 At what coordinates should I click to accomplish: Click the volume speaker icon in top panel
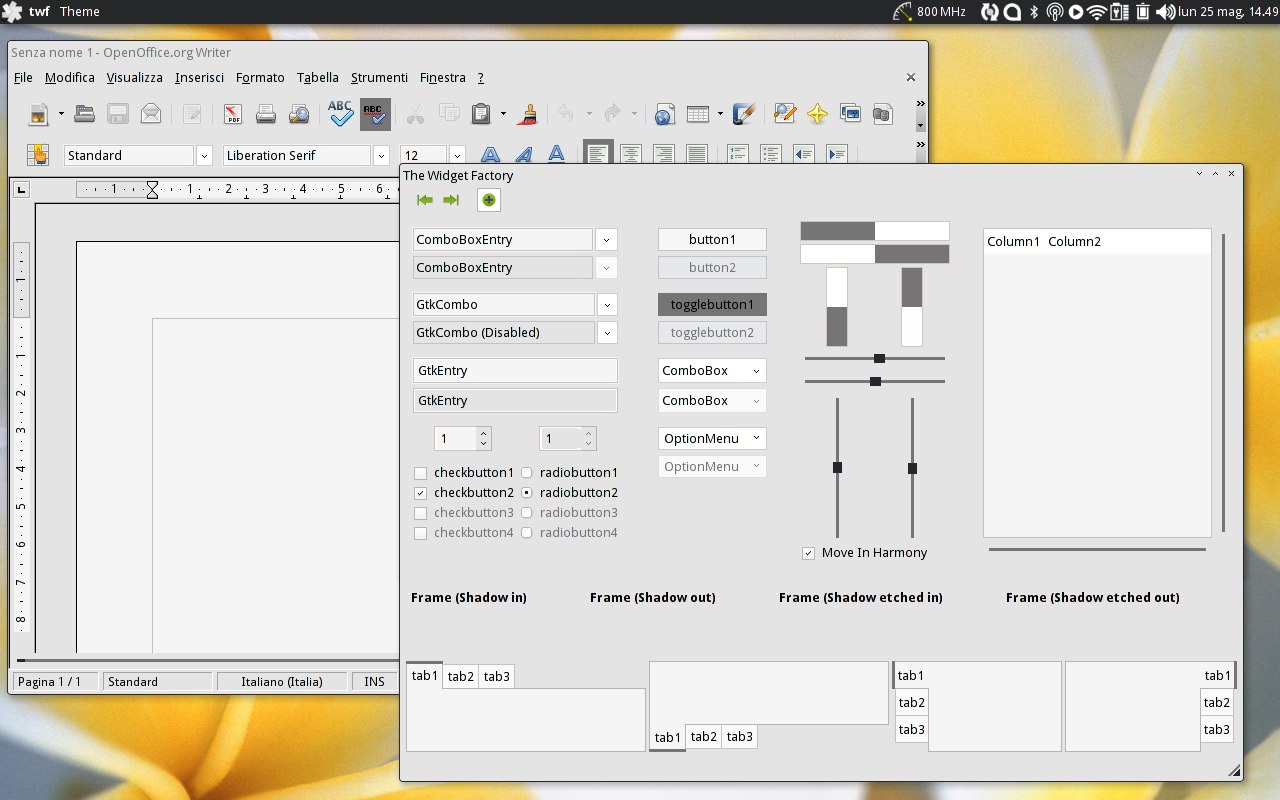tap(1166, 12)
